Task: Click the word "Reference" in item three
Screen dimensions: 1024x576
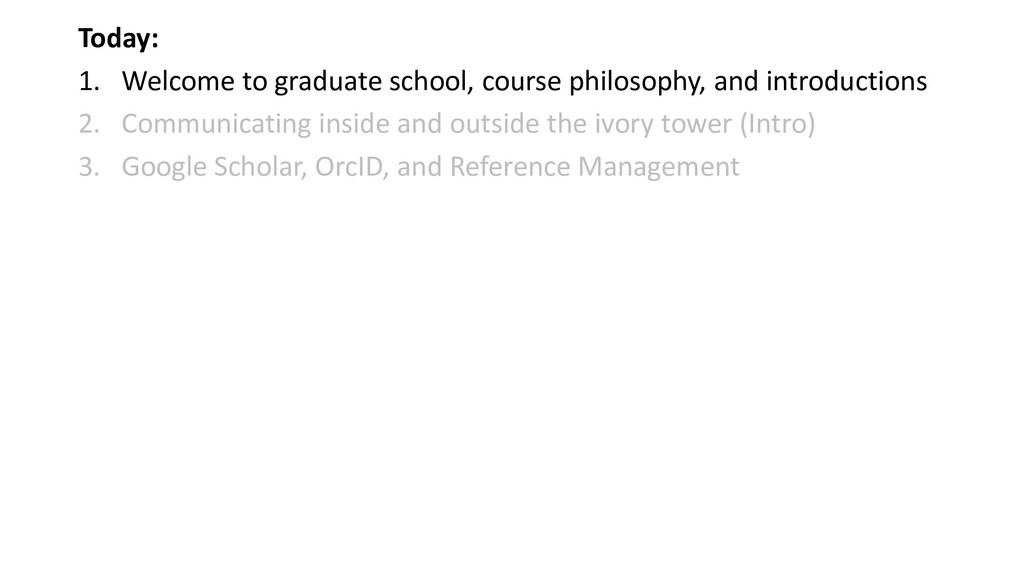Action: pyautogui.click(x=510, y=167)
